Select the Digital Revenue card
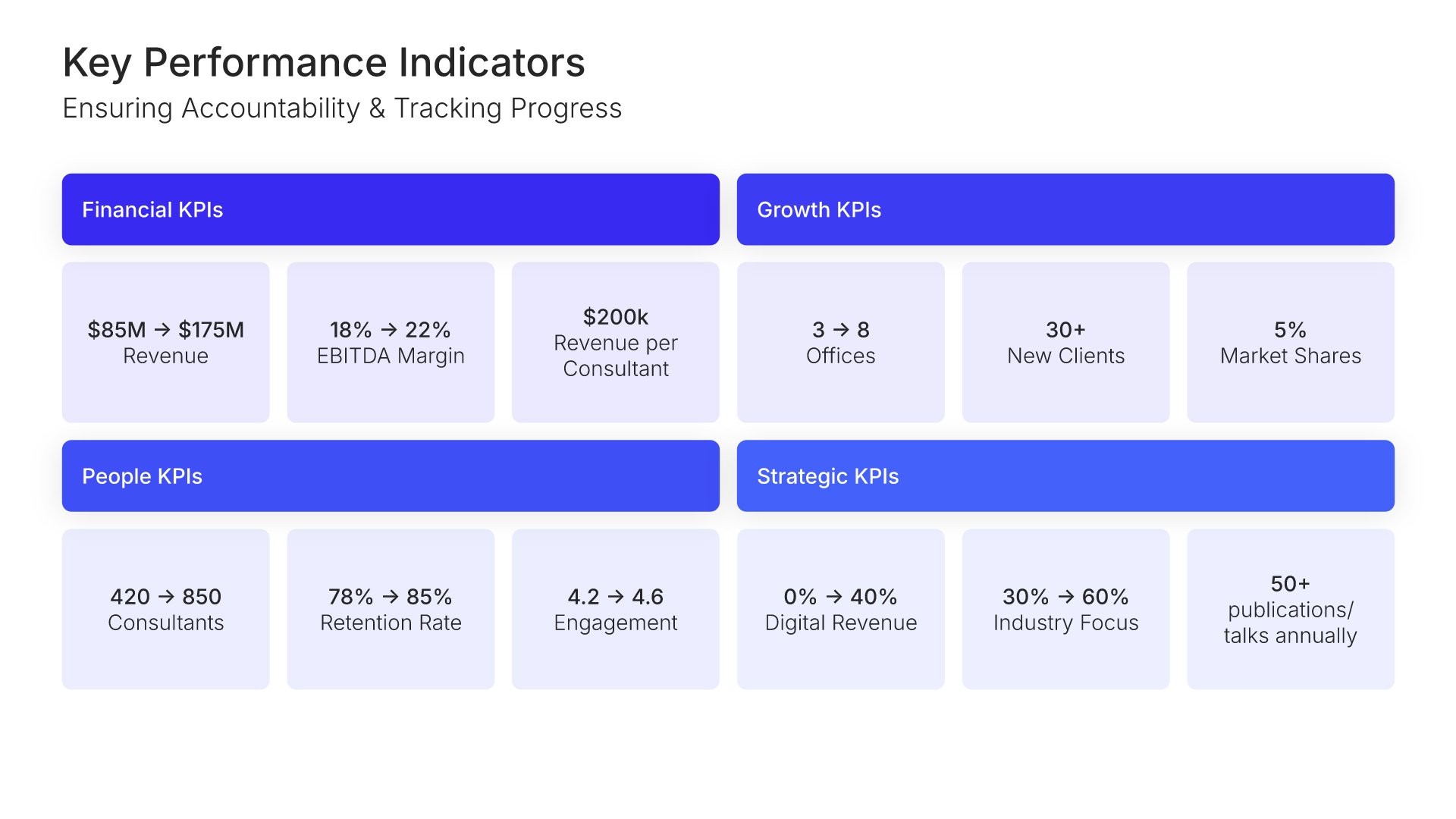The width and height of the screenshot is (1456, 819). click(x=840, y=610)
